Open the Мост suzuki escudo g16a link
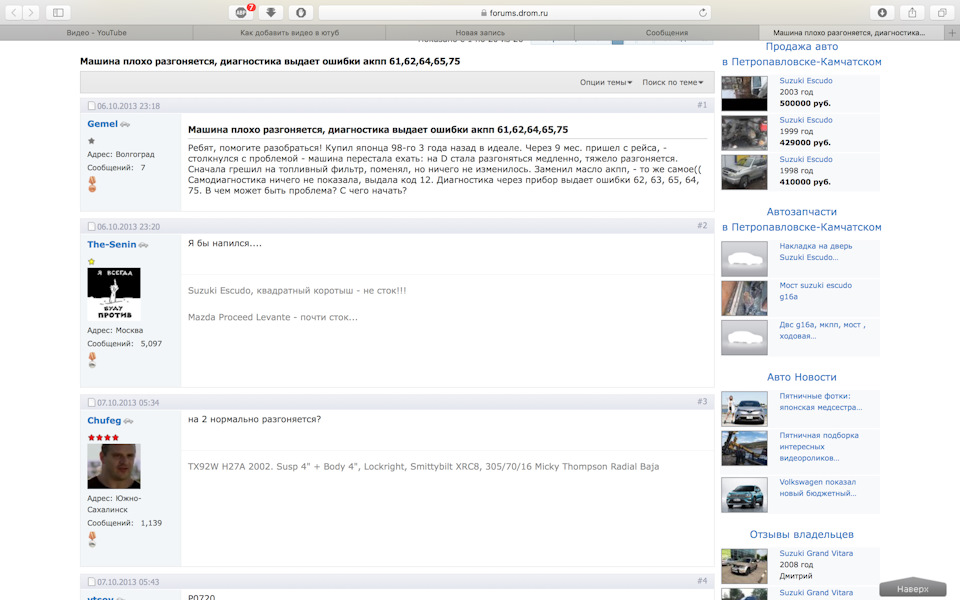The height and width of the screenshot is (600, 960). (x=816, y=291)
